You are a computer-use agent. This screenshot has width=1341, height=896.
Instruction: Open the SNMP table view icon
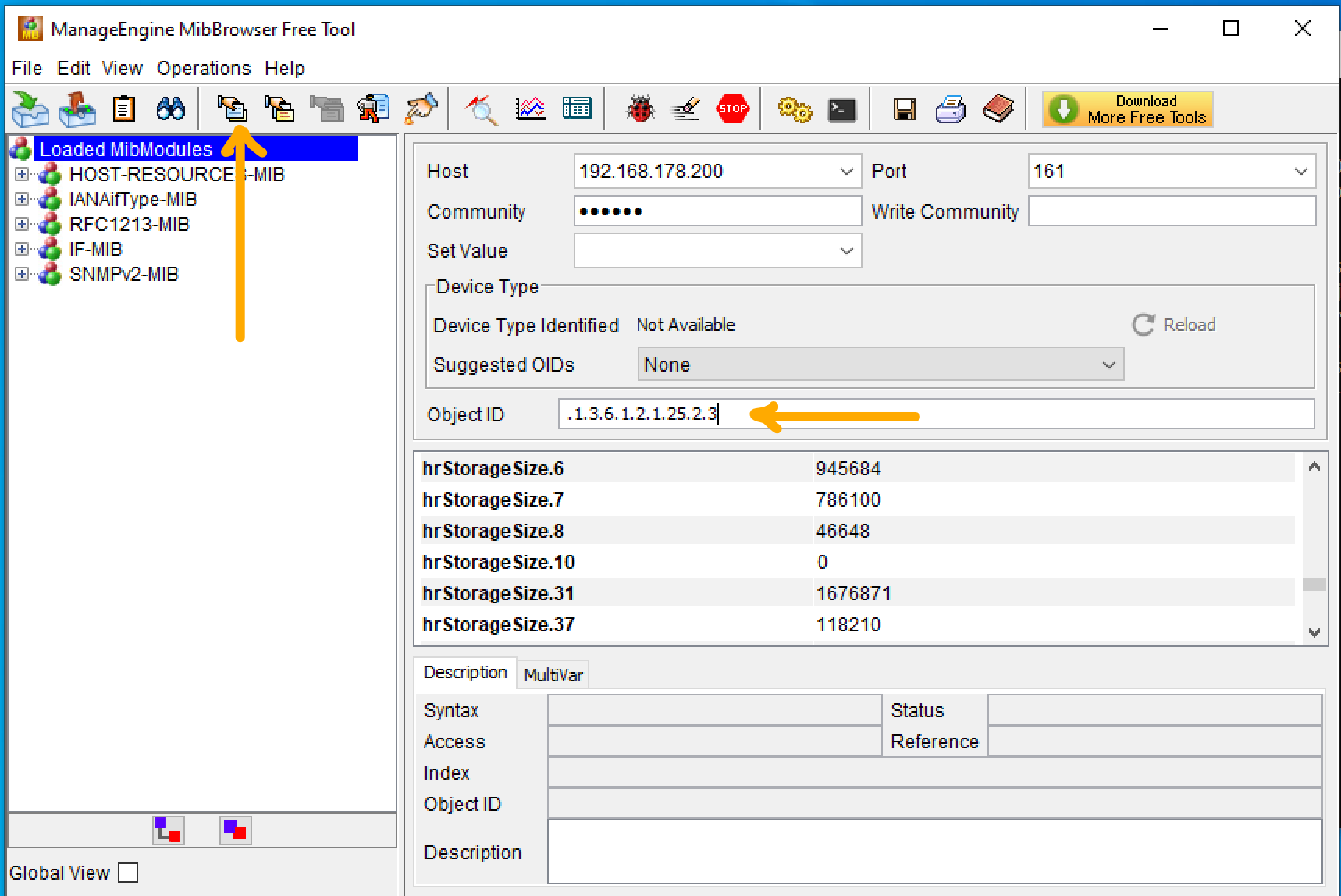pyautogui.click(x=577, y=108)
